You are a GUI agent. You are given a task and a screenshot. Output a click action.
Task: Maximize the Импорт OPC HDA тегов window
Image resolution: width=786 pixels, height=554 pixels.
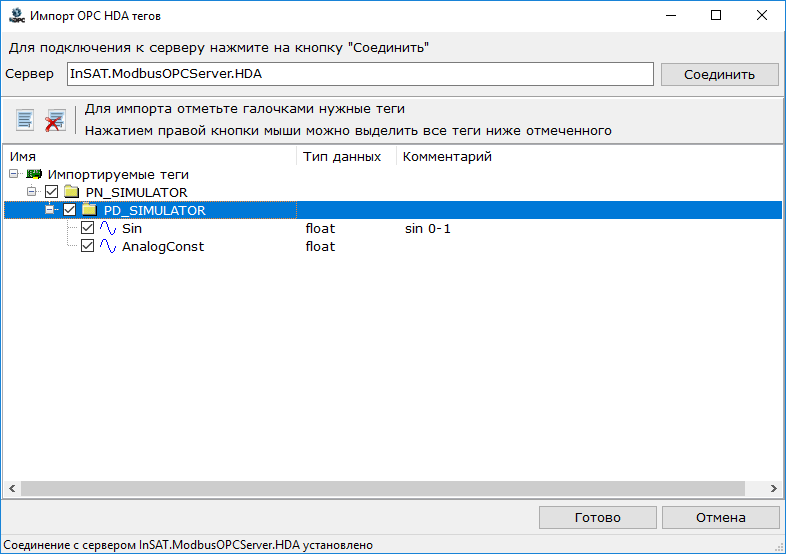tap(716, 16)
